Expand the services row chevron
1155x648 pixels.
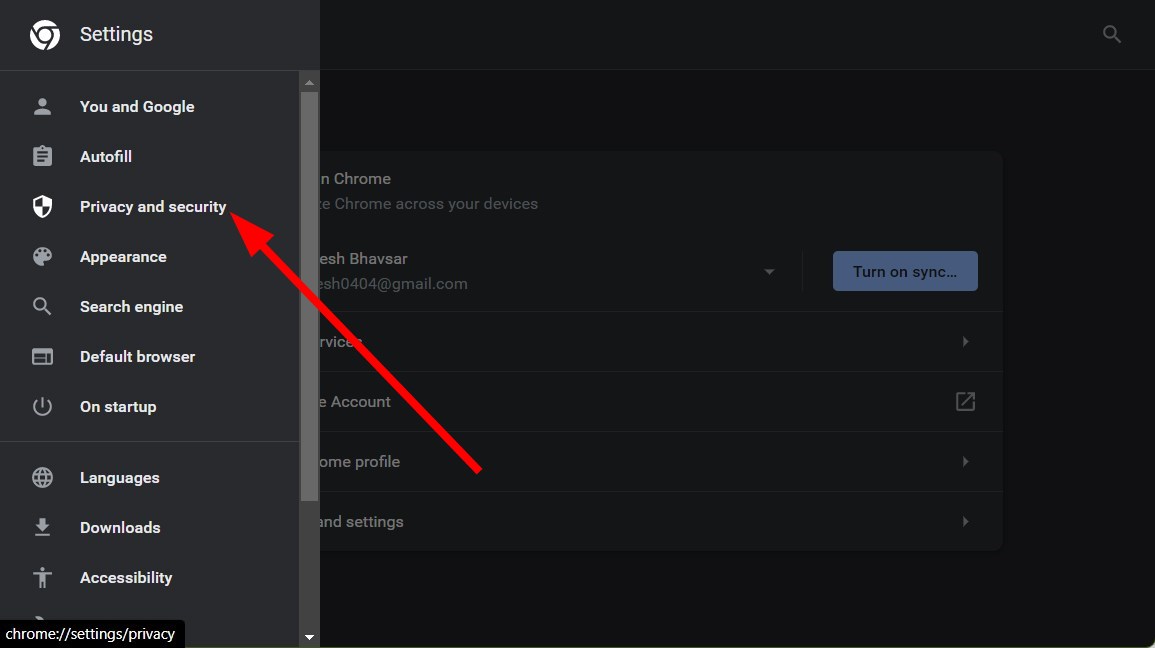965,342
